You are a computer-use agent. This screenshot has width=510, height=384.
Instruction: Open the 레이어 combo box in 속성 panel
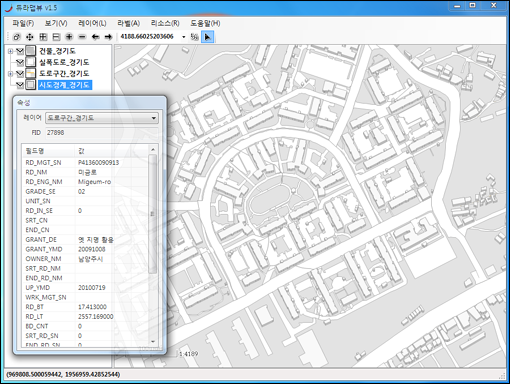pyautogui.click(x=102, y=118)
